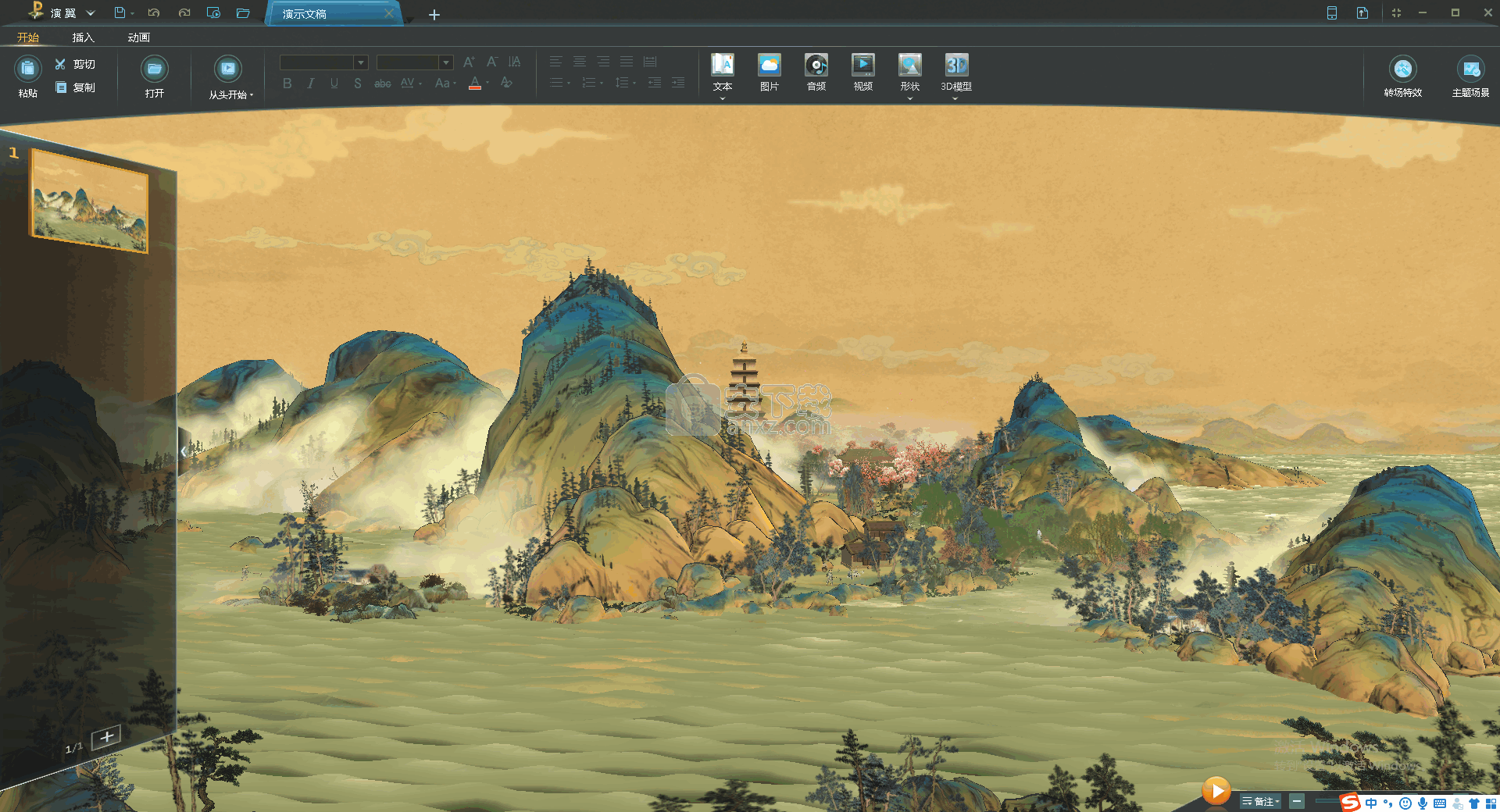This screenshot has height=812, width=1500.
Task: Decrease font size with A- icon
Action: pyautogui.click(x=491, y=62)
